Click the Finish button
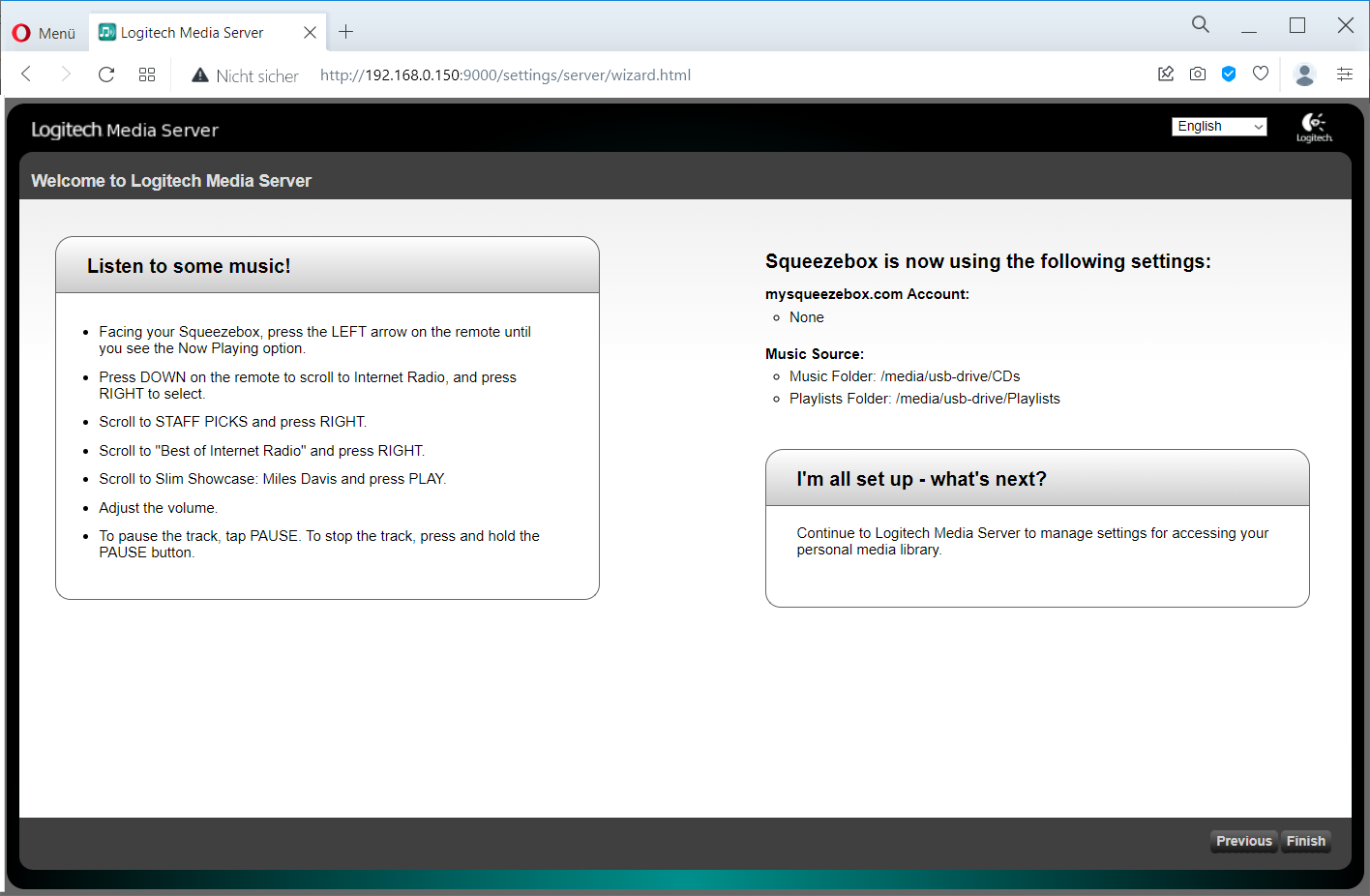 coord(1305,841)
